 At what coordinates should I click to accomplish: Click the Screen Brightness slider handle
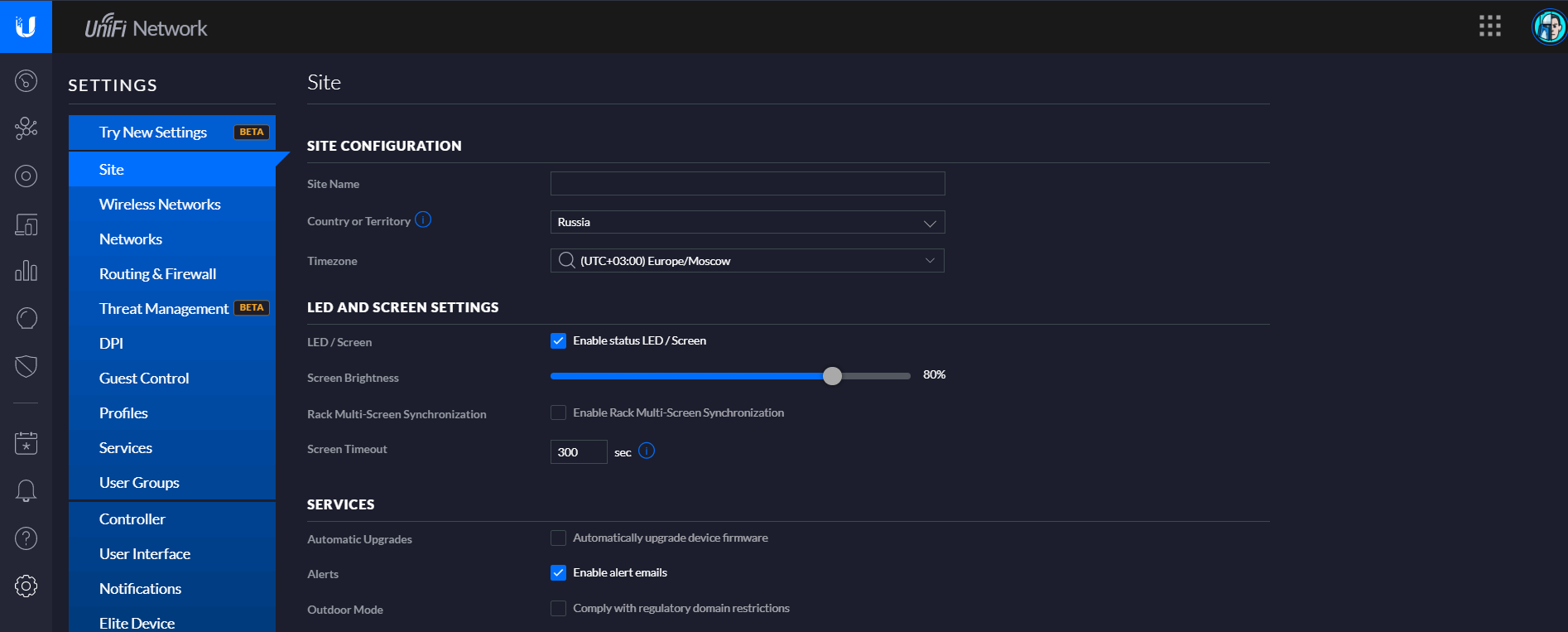point(832,376)
